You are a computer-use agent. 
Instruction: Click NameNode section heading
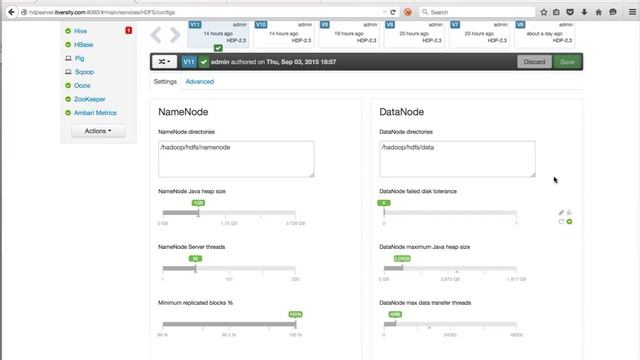tap(183, 112)
